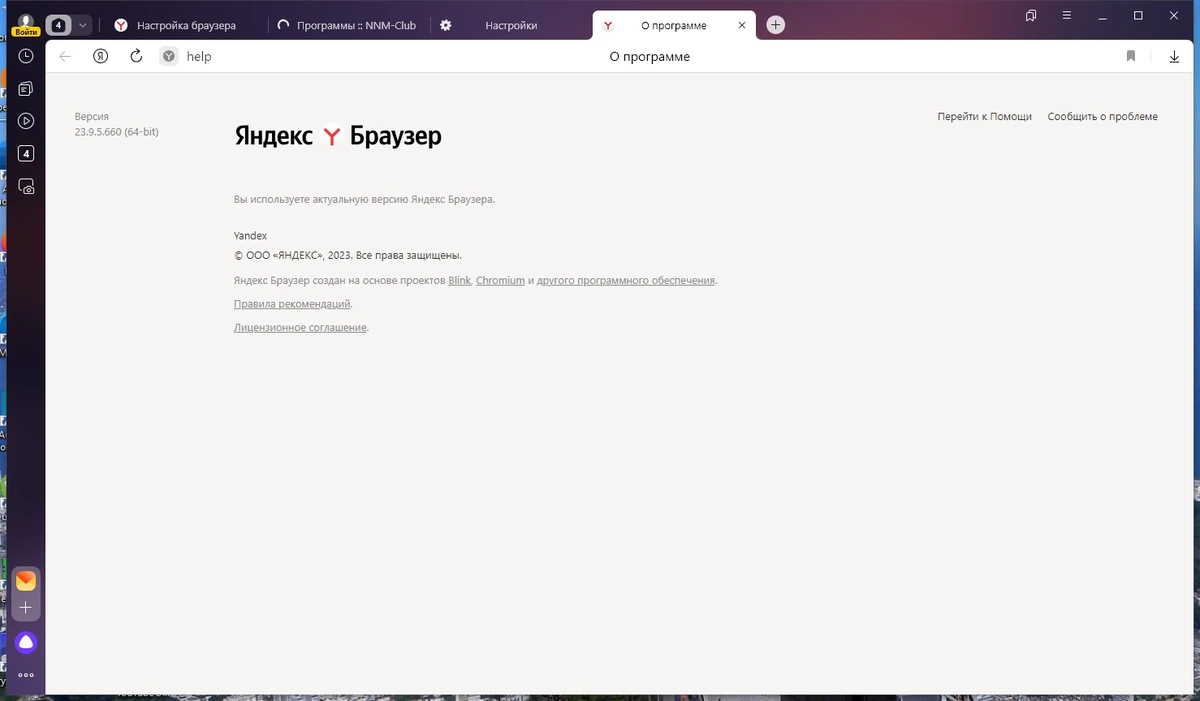This screenshot has width=1200, height=701.
Task: Launch the screenshot tool from the sidebar
Action: pyautogui.click(x=26, y=187)
